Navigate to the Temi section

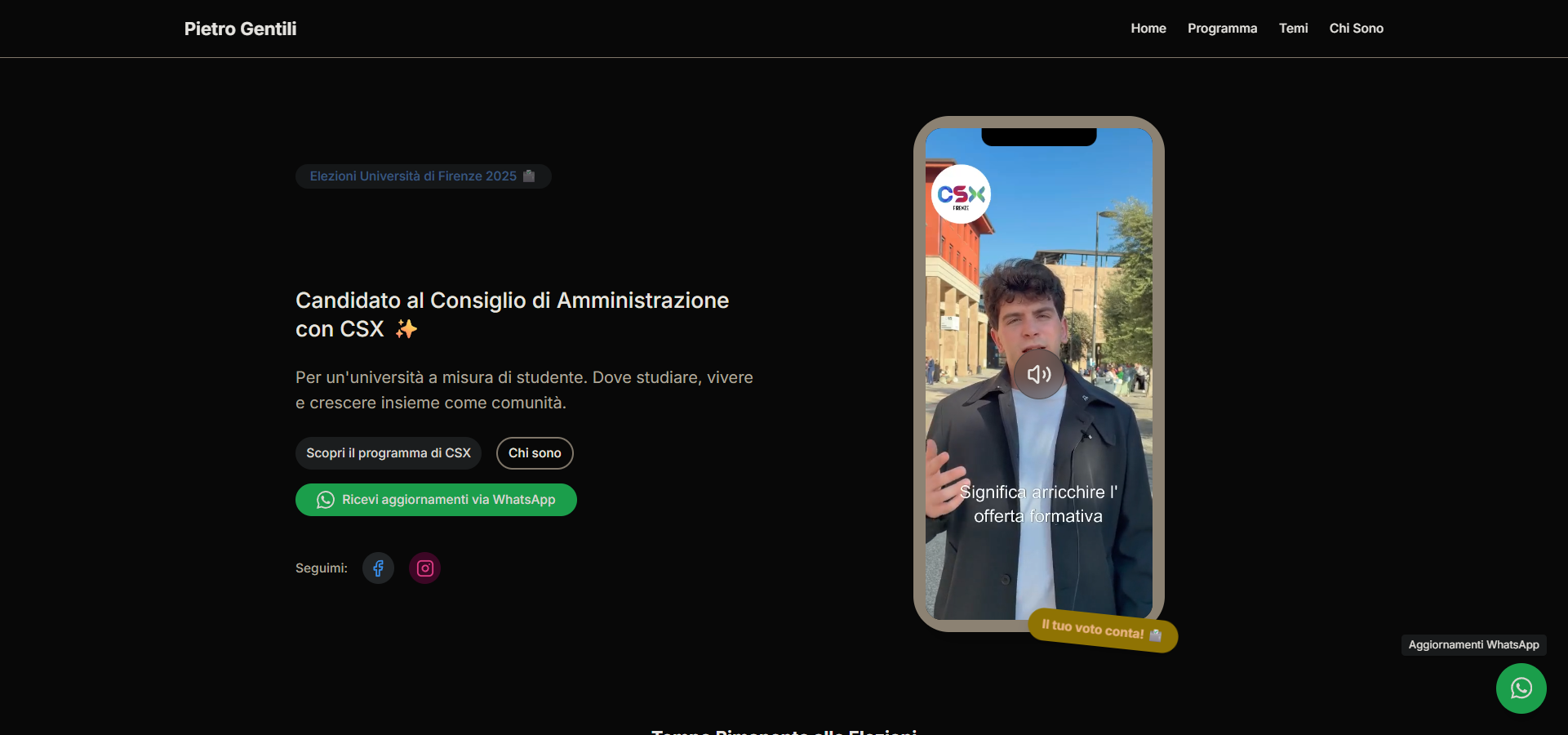1293,29
